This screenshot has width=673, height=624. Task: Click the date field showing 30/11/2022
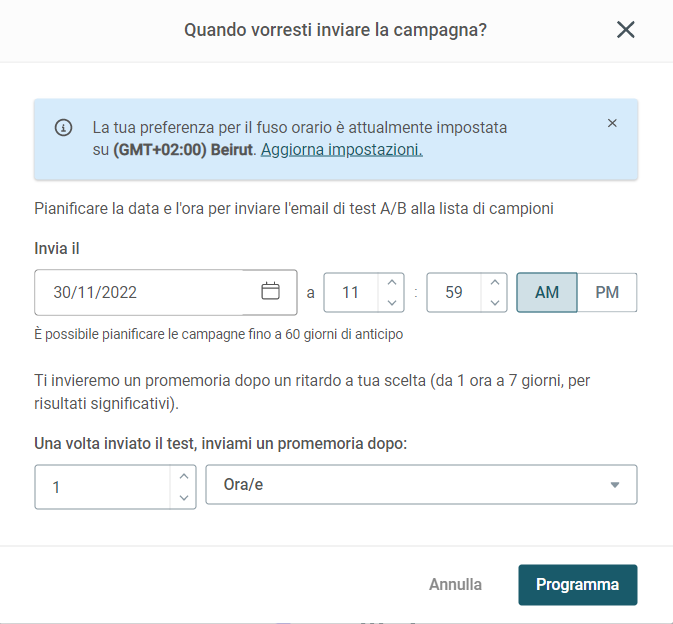138,292
